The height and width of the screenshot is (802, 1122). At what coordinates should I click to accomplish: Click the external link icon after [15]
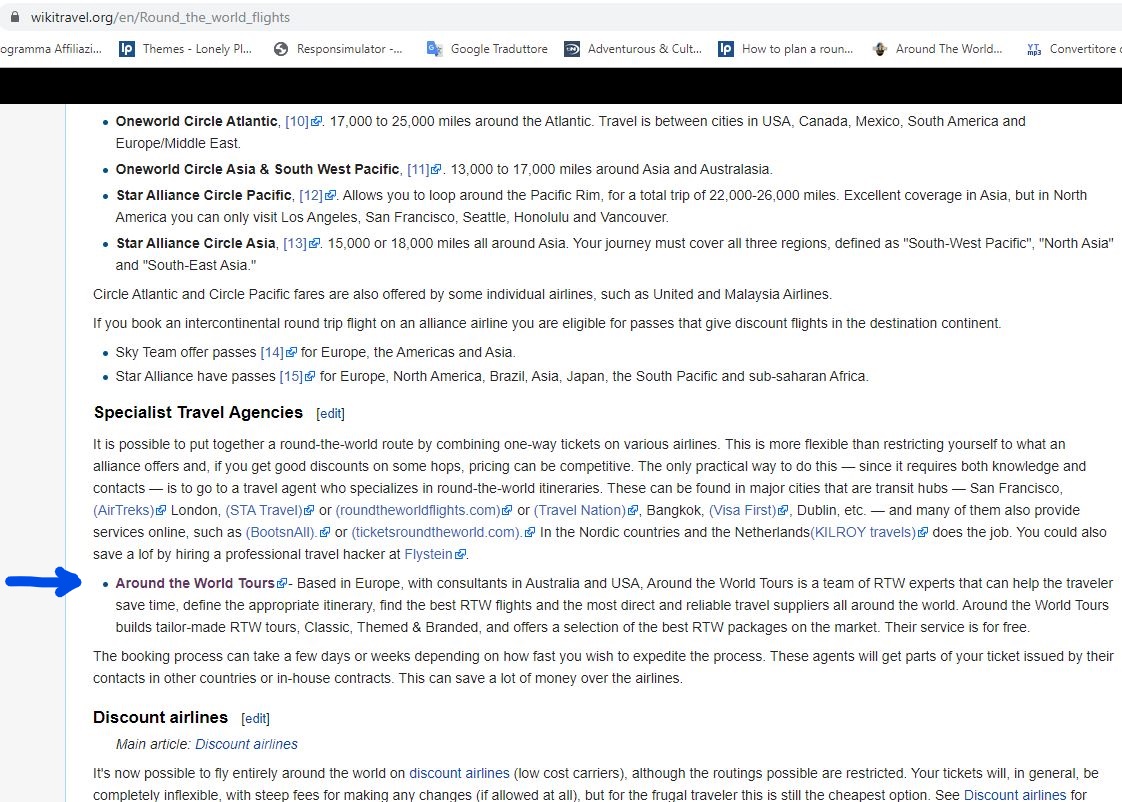tap(310, 376)
